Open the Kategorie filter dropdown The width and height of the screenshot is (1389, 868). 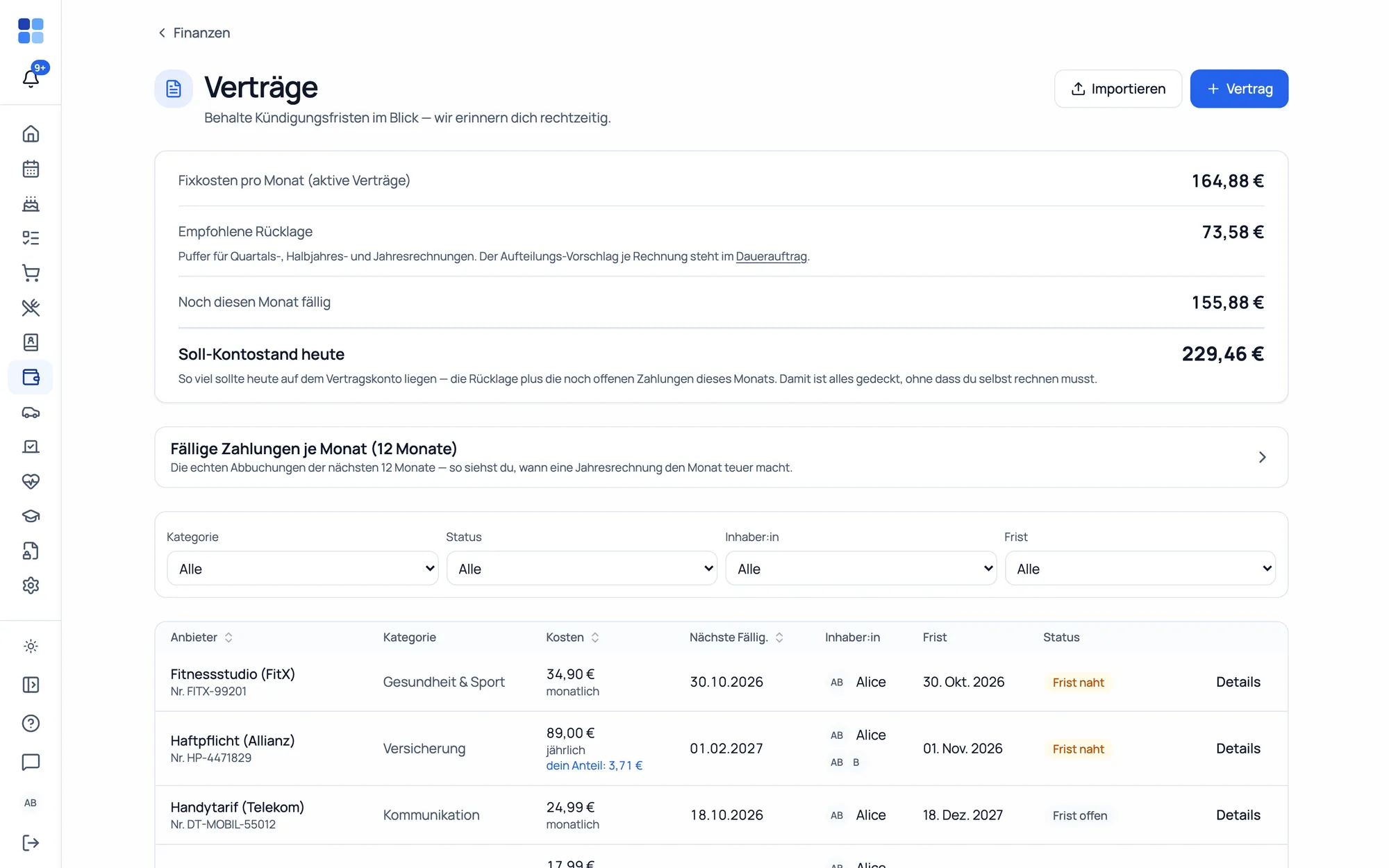303,569
